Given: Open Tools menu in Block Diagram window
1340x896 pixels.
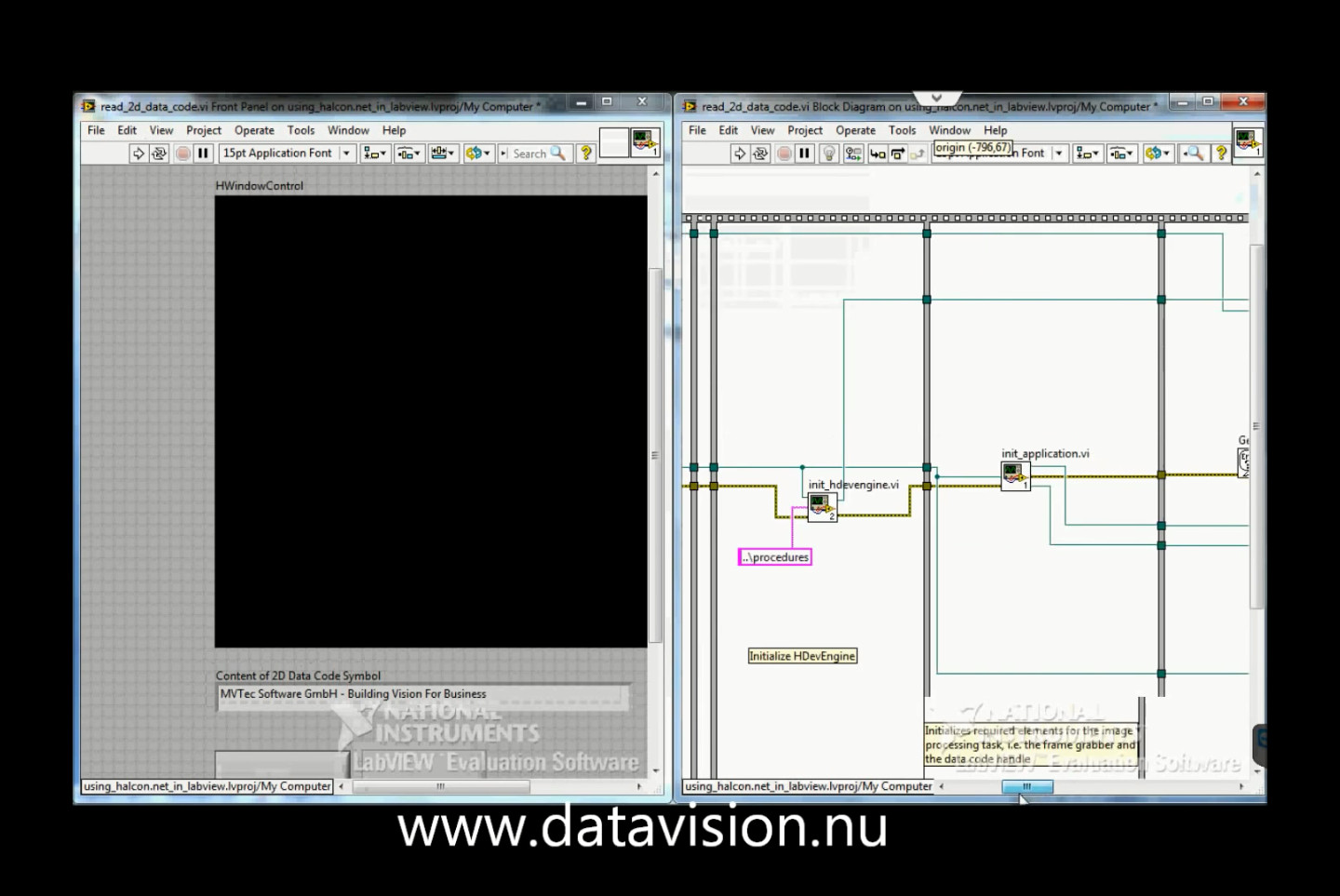Looking at the screenshot, I should click(902, 130).
